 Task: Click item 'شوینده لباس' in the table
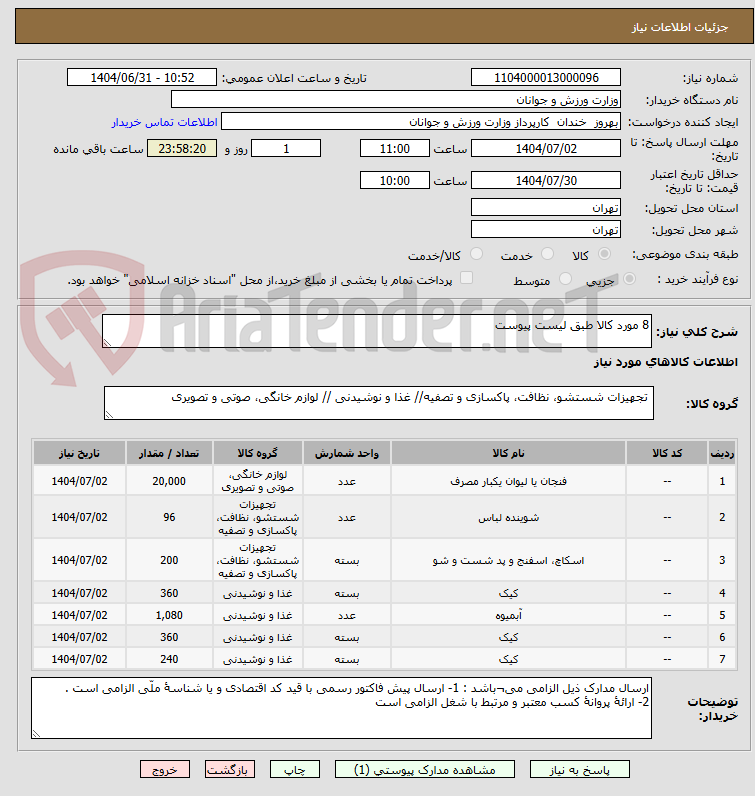[508, 517]
